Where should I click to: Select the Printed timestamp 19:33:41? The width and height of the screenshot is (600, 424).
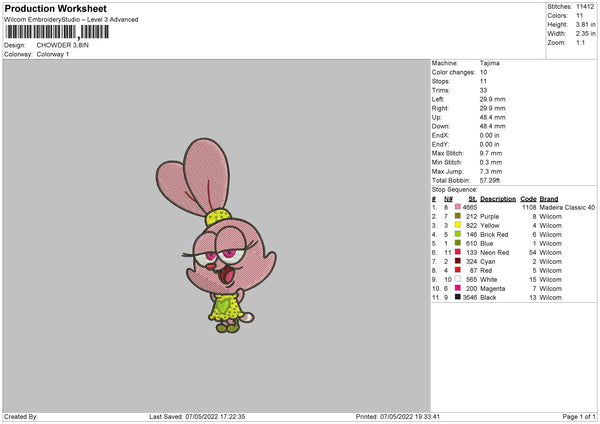424,417
